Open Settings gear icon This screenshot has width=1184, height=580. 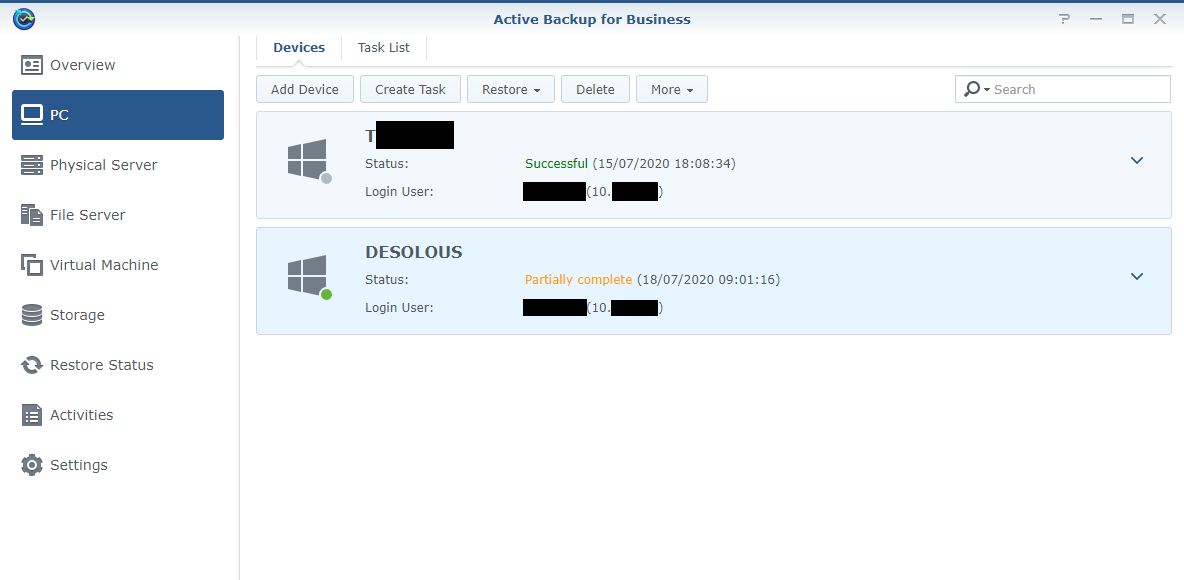coord(32,464)
